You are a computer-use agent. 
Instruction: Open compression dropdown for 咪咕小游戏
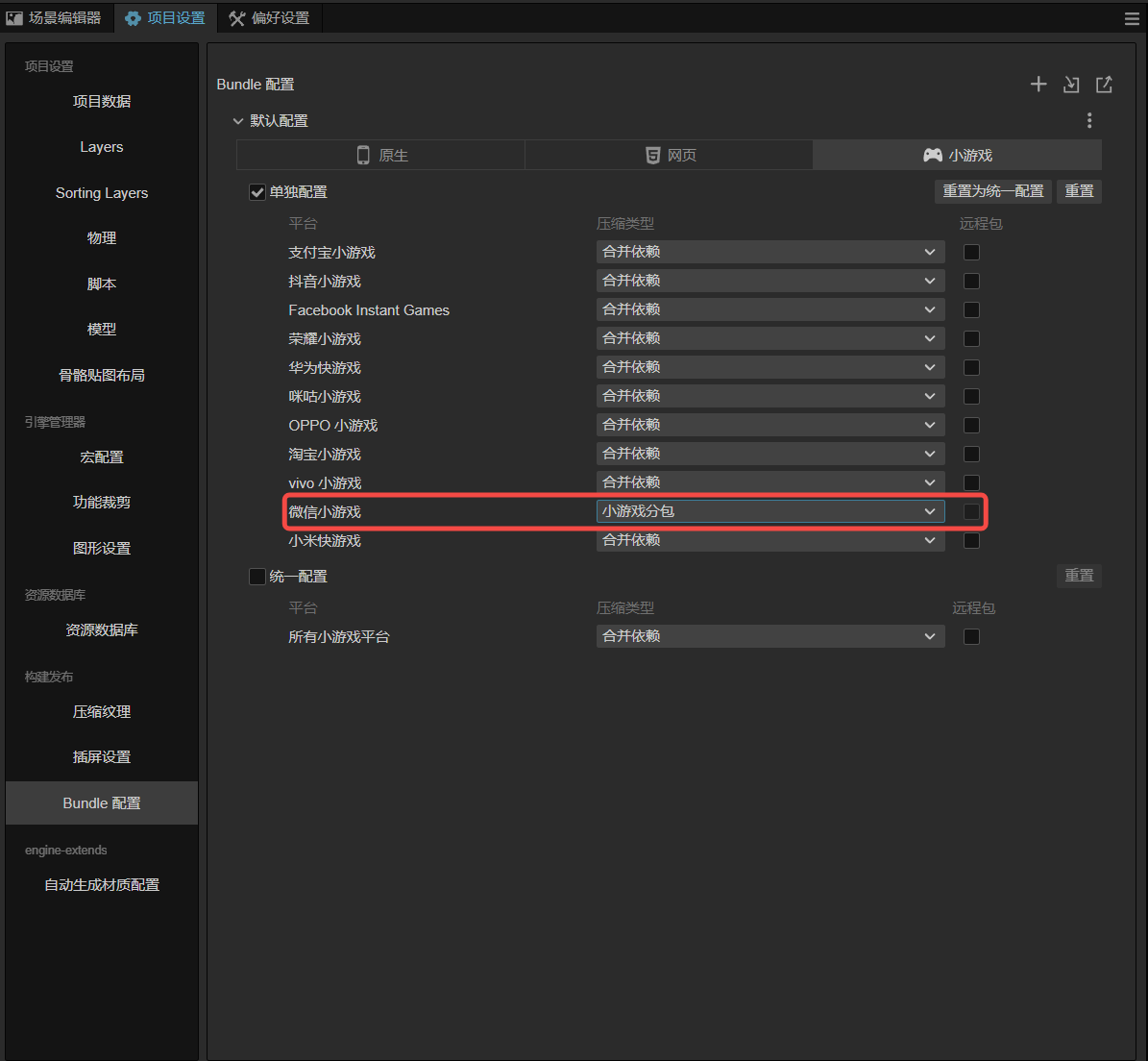coord(770,396)
